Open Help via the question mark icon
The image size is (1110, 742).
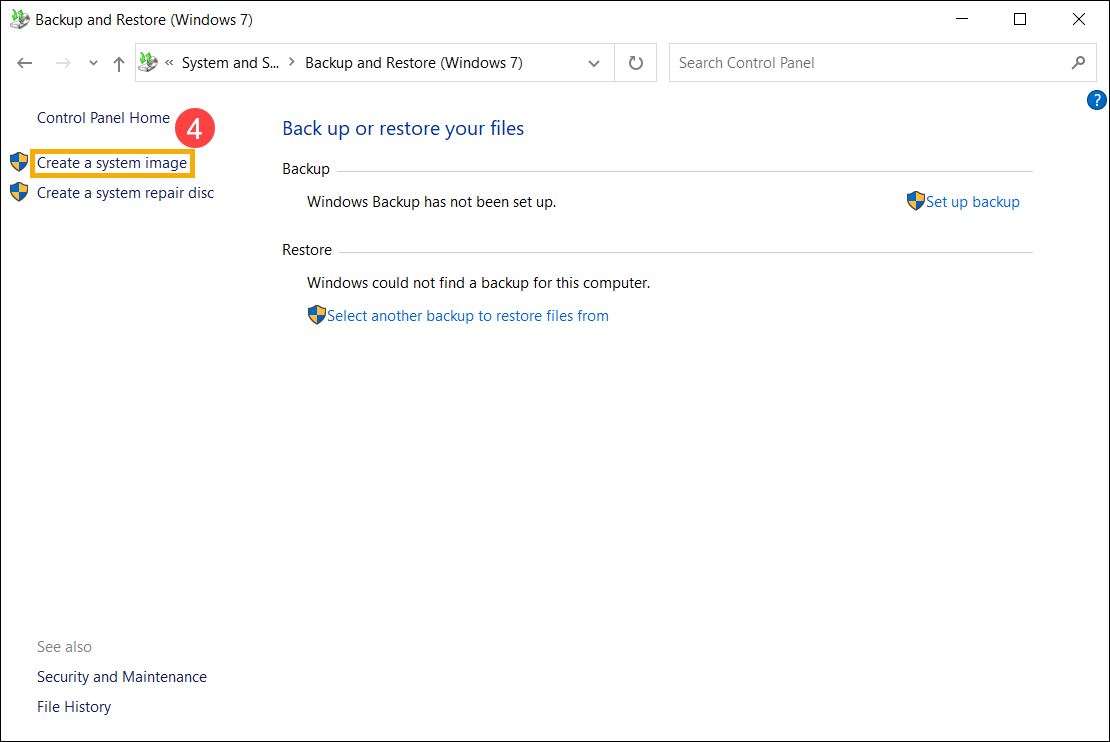[x=1096, y=99]
